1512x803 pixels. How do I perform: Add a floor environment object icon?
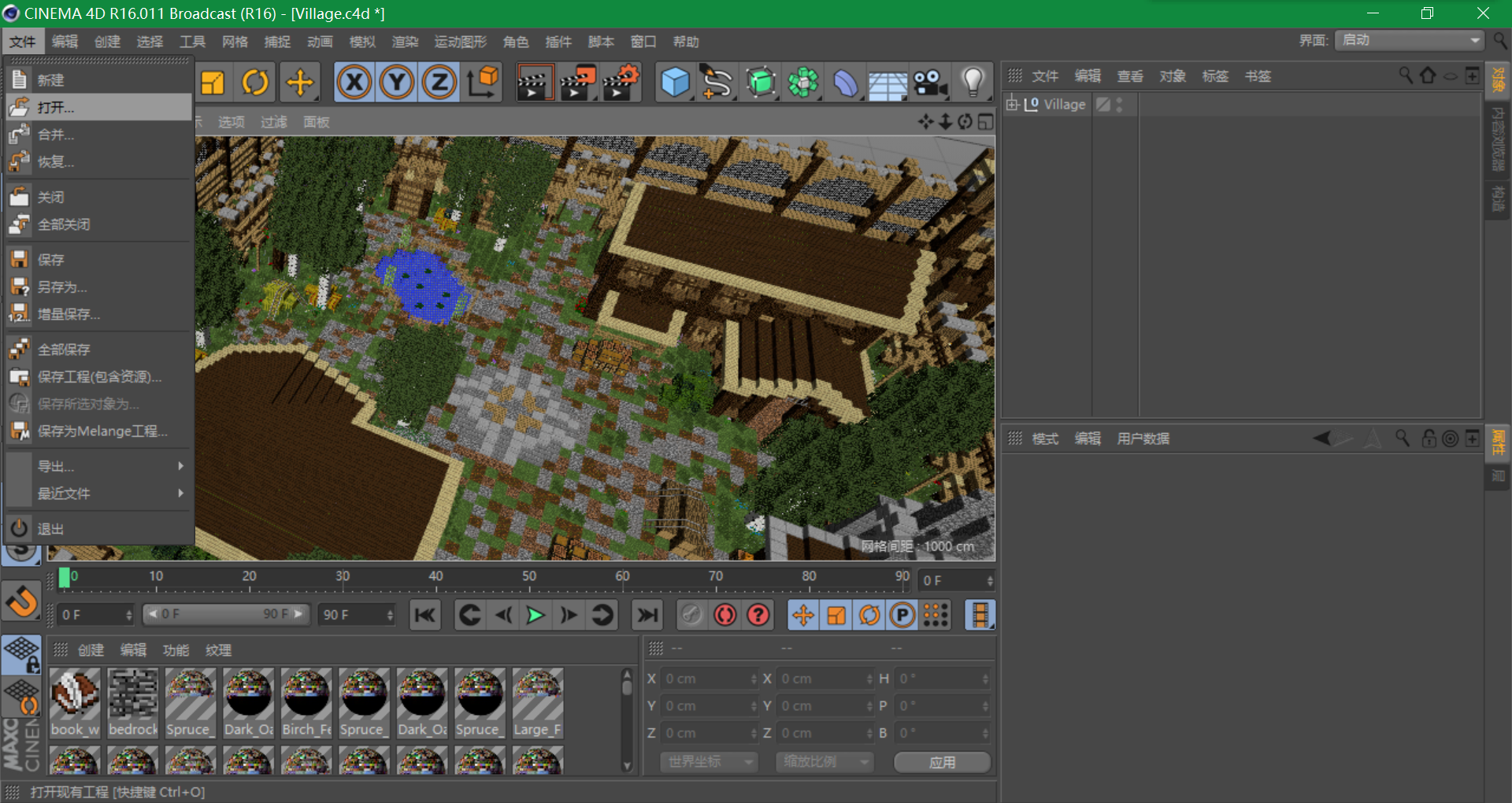click(x=888, y=84)
